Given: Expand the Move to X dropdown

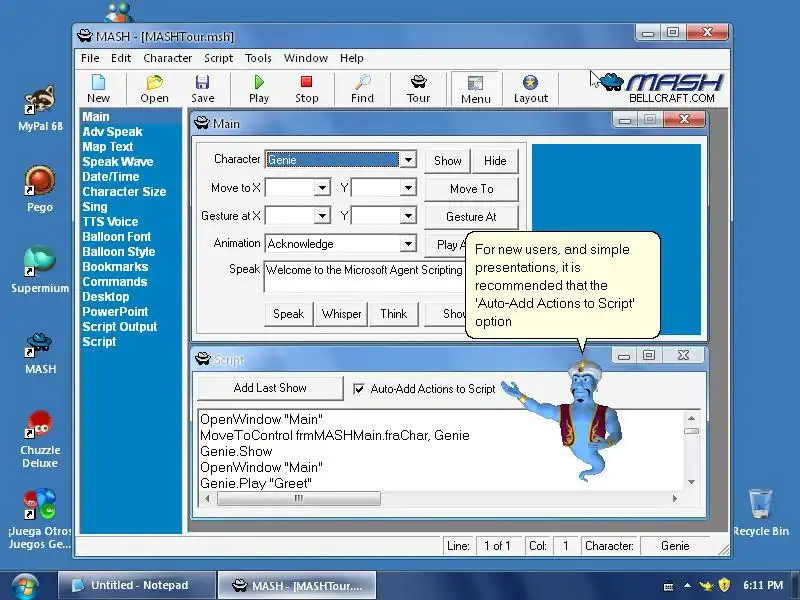Looking at the screenshot, I should [x=322, y=188].
